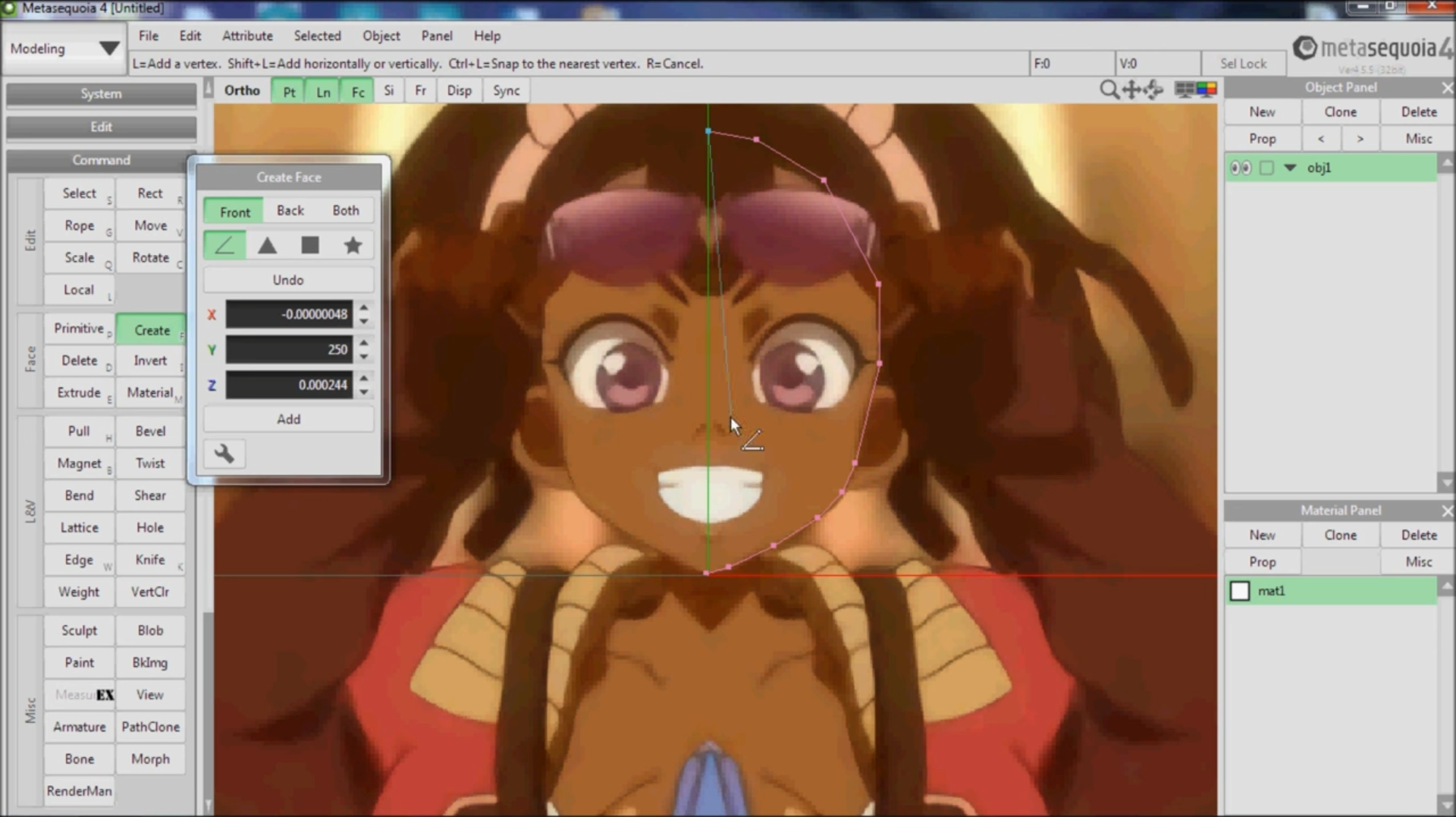Activate the Knife command
The image size is (1456, 817).
(x=149, y=560)
